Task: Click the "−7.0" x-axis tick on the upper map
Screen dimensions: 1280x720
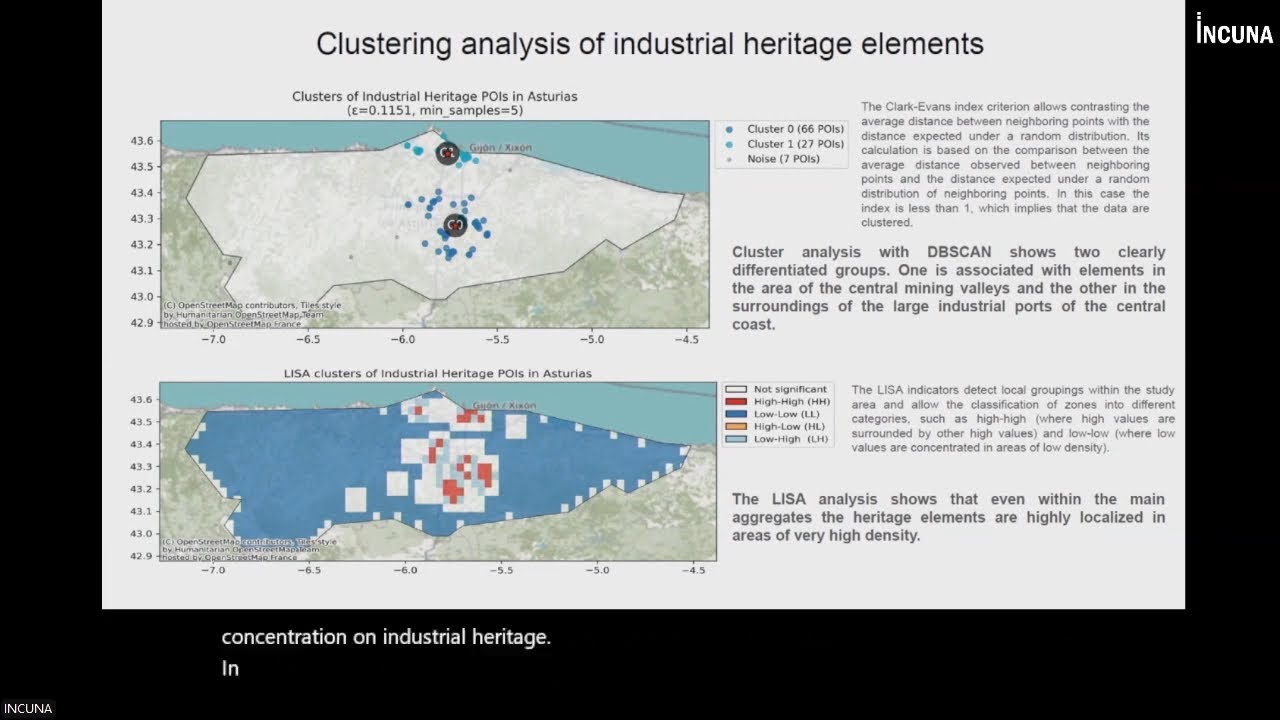Action: (214, 339)
